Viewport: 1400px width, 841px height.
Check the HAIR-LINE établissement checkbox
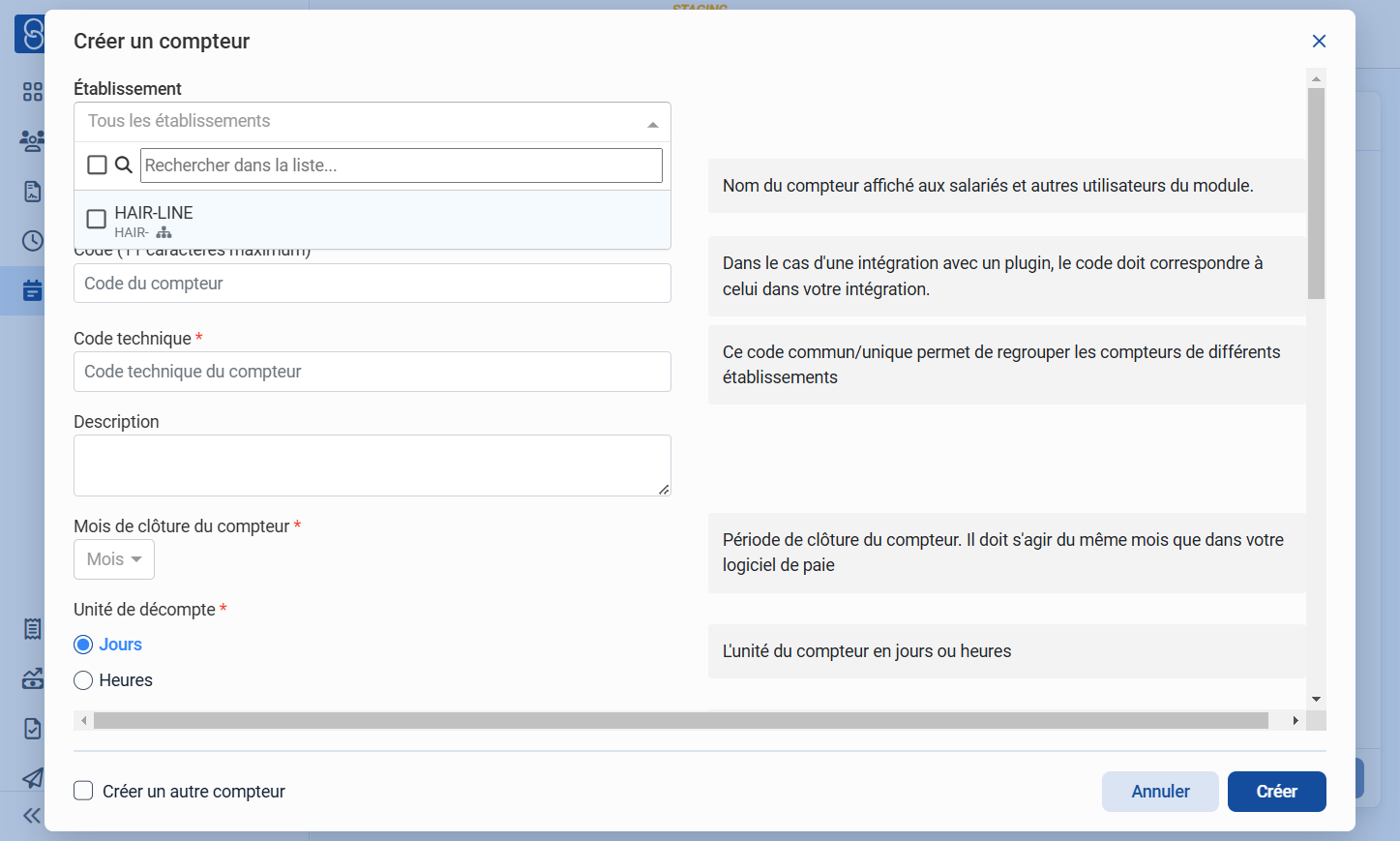[x=97, y=219]
